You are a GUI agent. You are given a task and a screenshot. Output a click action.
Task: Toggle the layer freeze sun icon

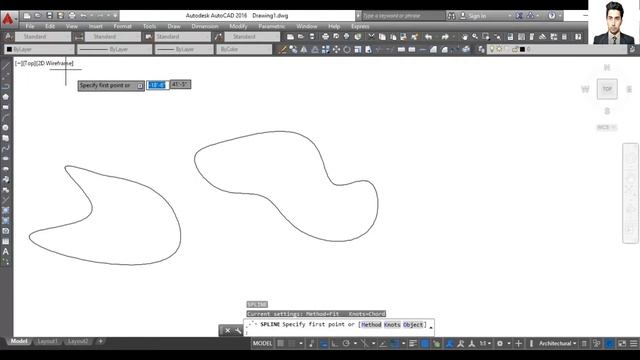point(499,49)
